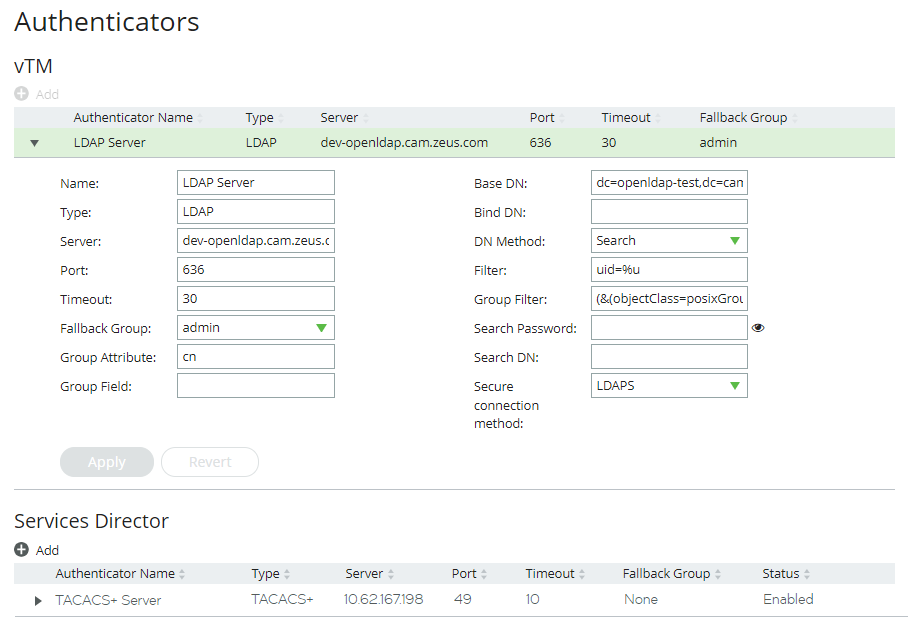Image resolution: width=909 pixels, height=636 pixels.
Task: Focus the Bind DN input field
Action: tap(669, 212)
